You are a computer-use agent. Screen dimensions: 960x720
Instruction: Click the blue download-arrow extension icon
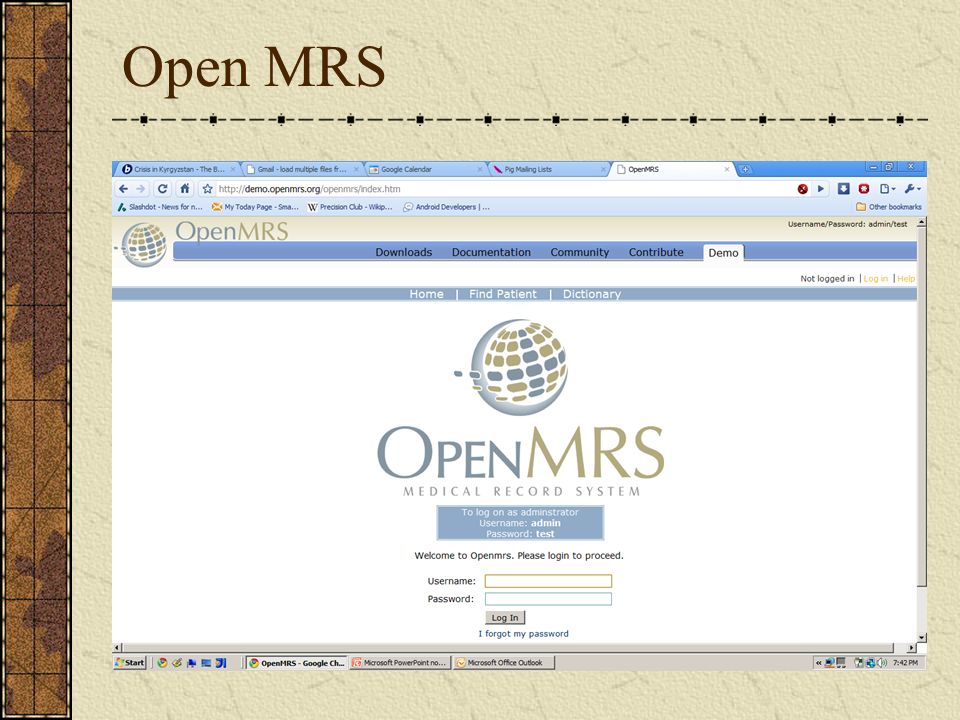click(x=844, y=189)
